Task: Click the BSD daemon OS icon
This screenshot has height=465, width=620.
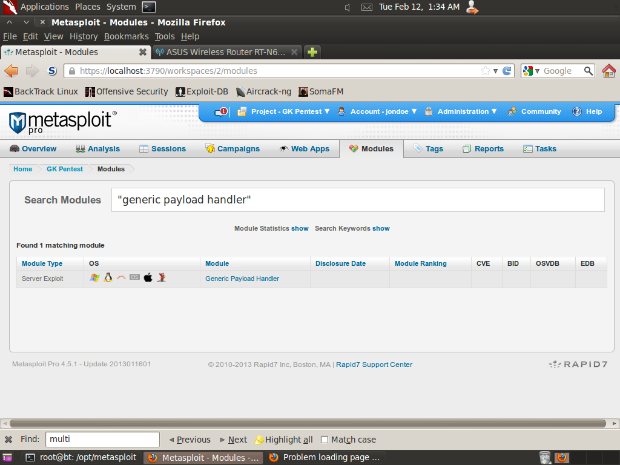Action: tap(161, 278)
